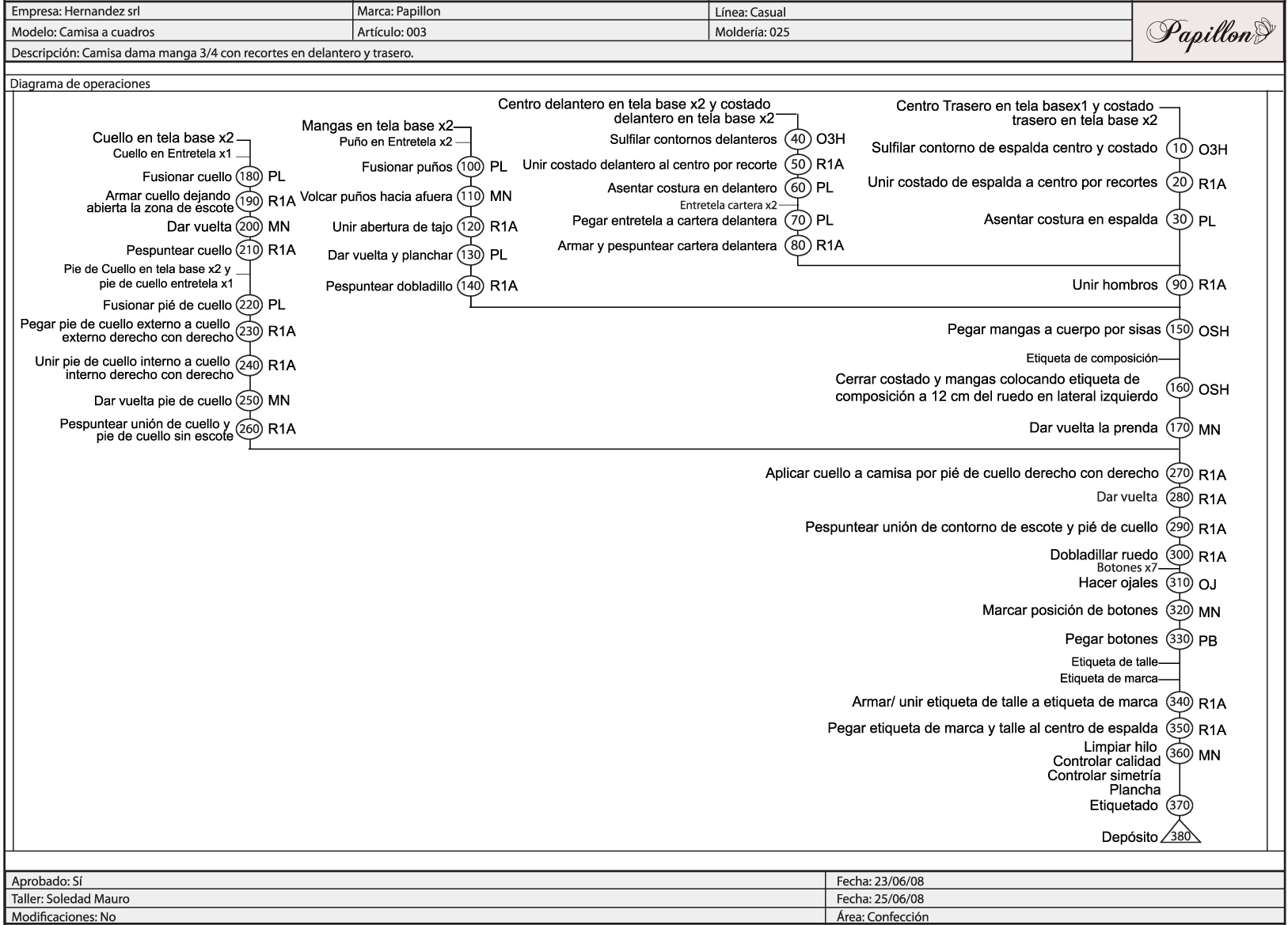Image resolution: width=1288 pixels, height=925 pixels.
Task: Select operation circle 10 Sulfilar contorno de espalda
Action: click(1180, 148)
